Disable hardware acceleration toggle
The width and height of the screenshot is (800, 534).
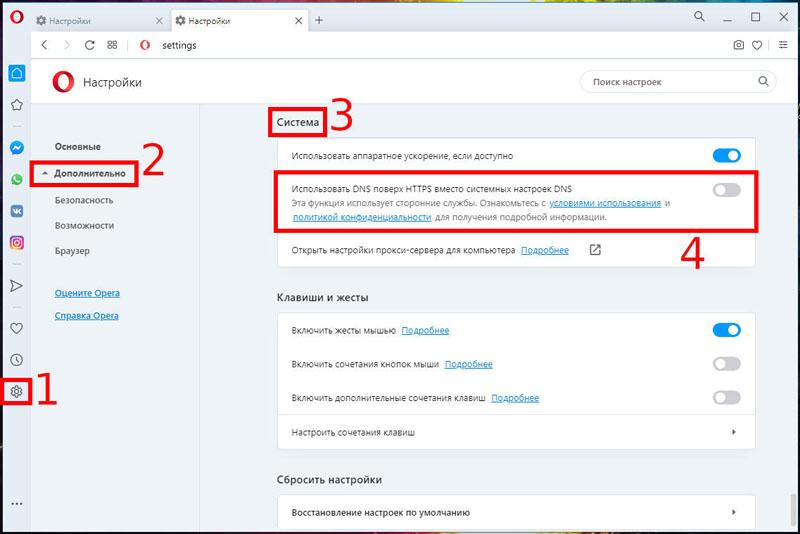tap(727, 156)
